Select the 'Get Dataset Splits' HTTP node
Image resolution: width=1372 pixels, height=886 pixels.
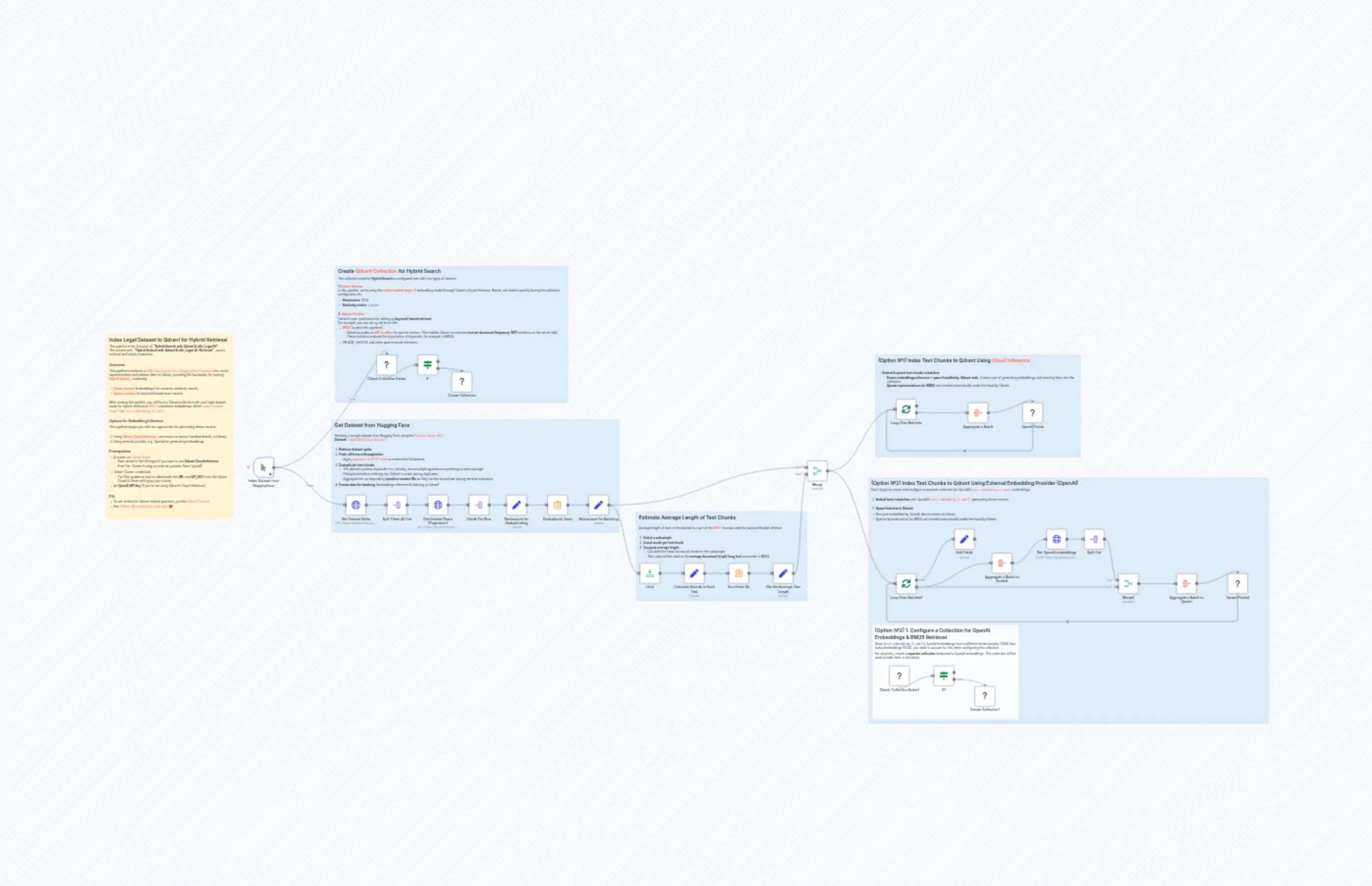tap(356, 505)
